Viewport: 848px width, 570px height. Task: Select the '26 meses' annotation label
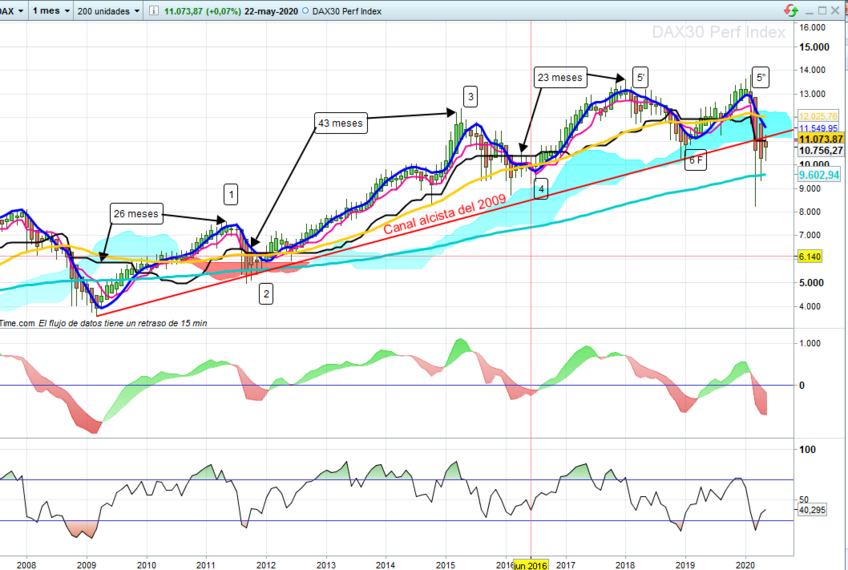[x=136, y=214]
